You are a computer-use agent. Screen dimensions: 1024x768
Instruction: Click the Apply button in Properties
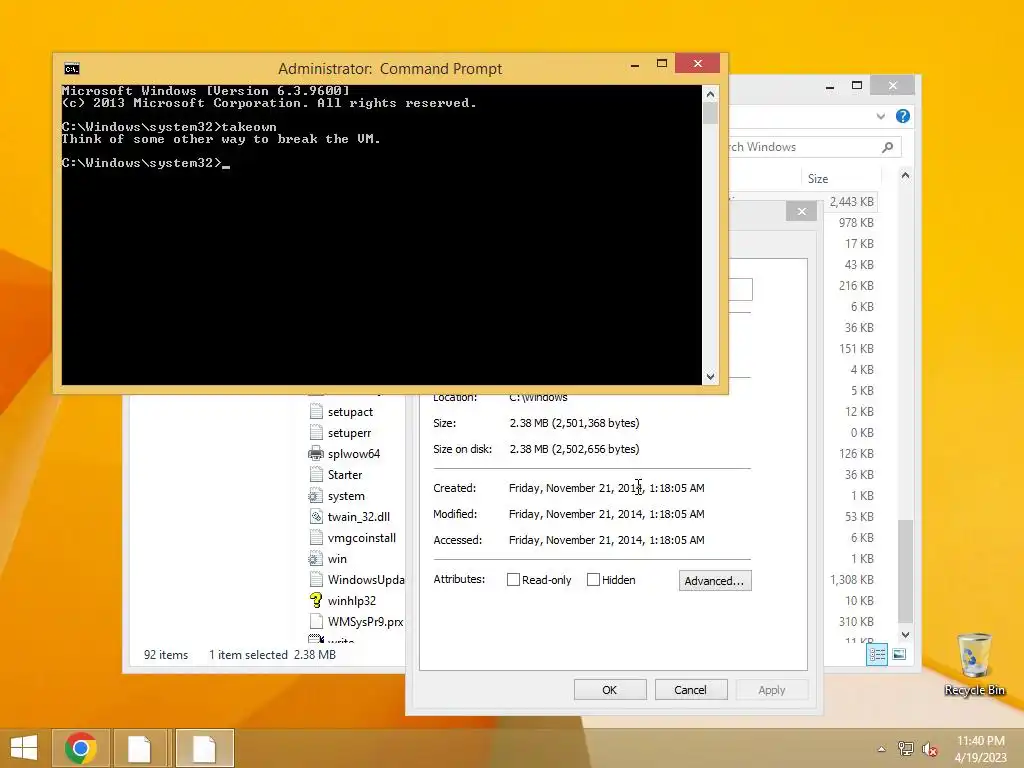coord(772,690)
